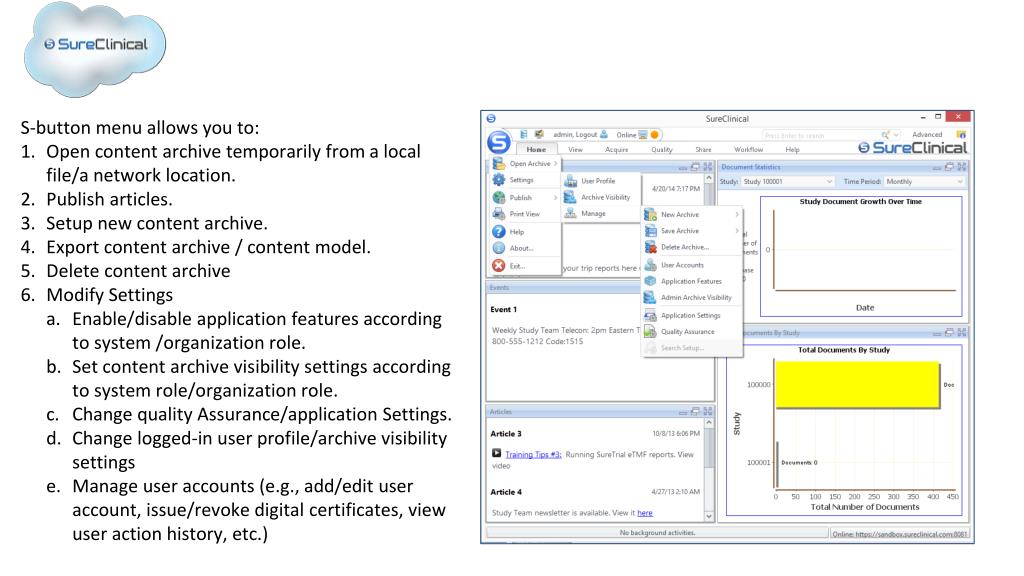The width and height of the screenshot is (1024, 576).
Task: Click the Print View printer icon
Action: tap(499, 214)
